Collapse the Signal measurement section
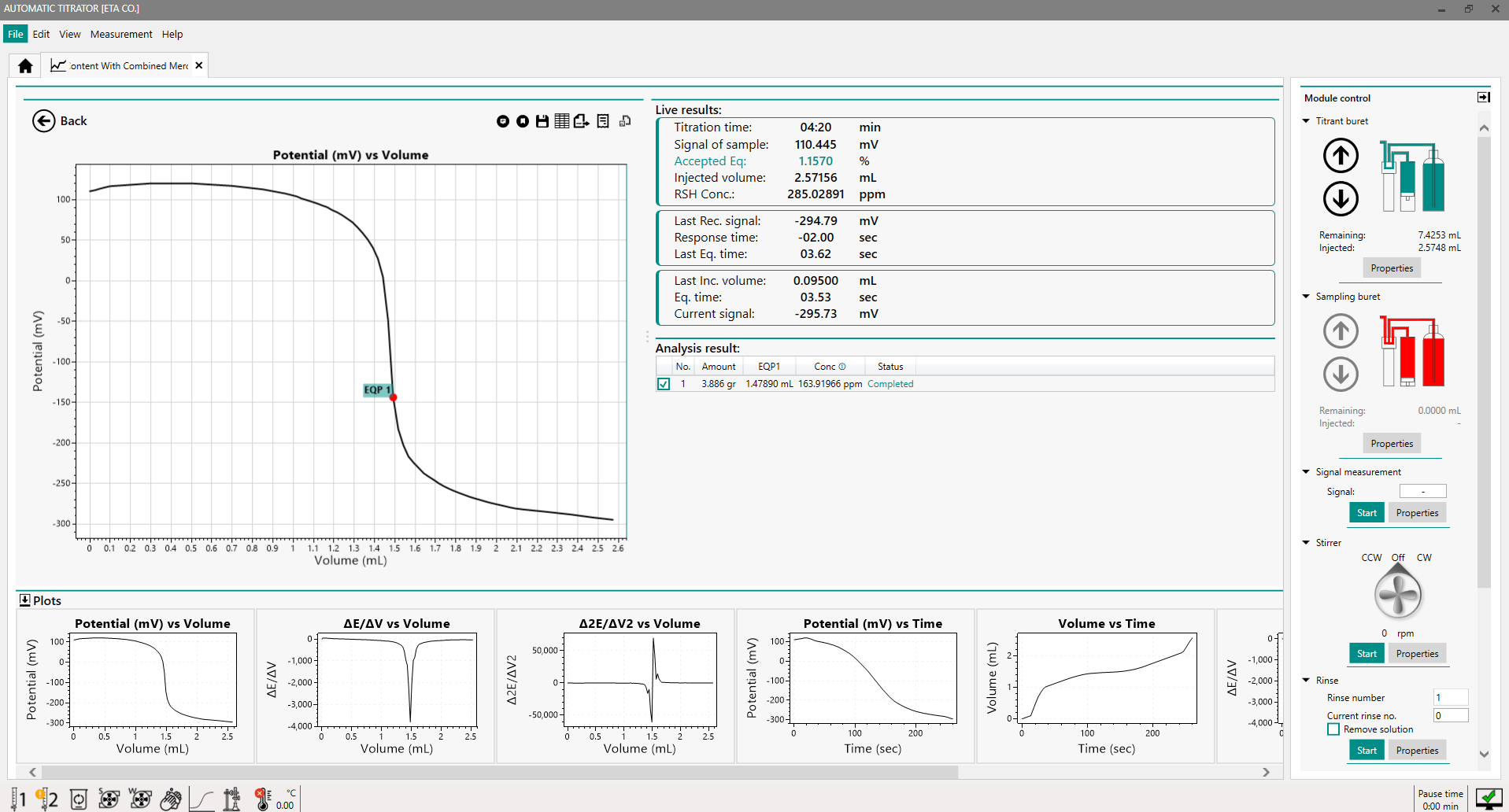 pos(1307,472)
